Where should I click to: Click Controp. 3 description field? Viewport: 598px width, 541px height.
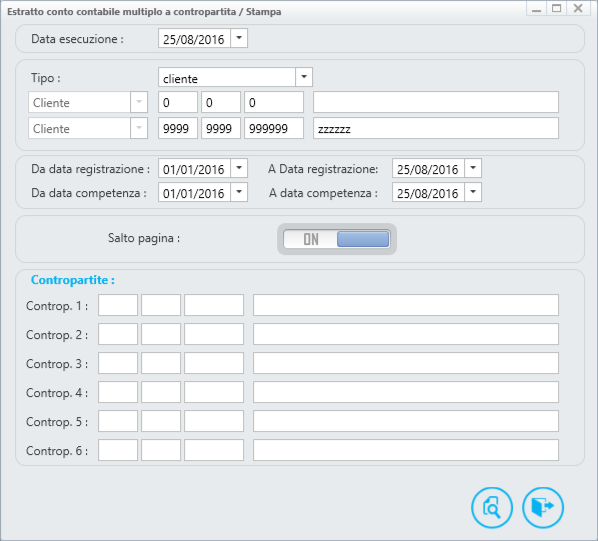406,363
